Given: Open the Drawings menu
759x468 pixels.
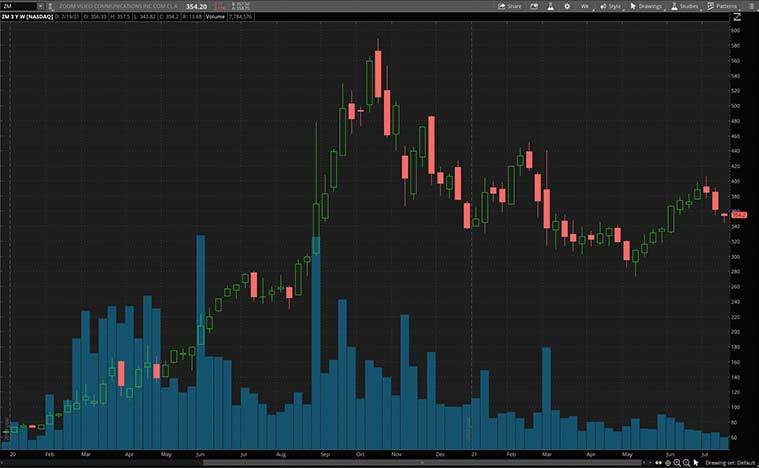Looking at the screenshot, I should click(x=646, y=6).
